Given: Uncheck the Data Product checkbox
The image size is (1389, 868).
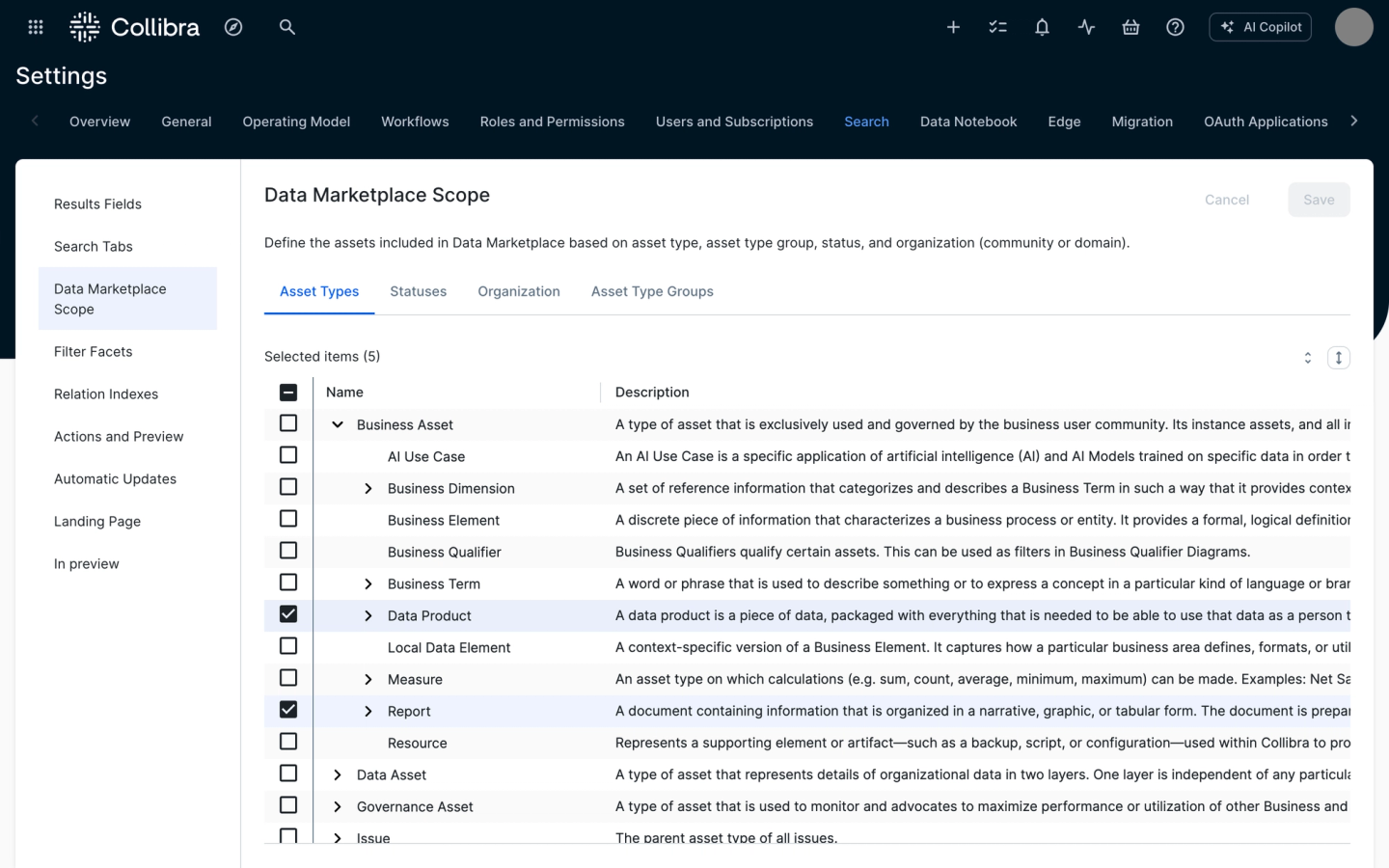Looking at the screenshot, I should [288, 614].
